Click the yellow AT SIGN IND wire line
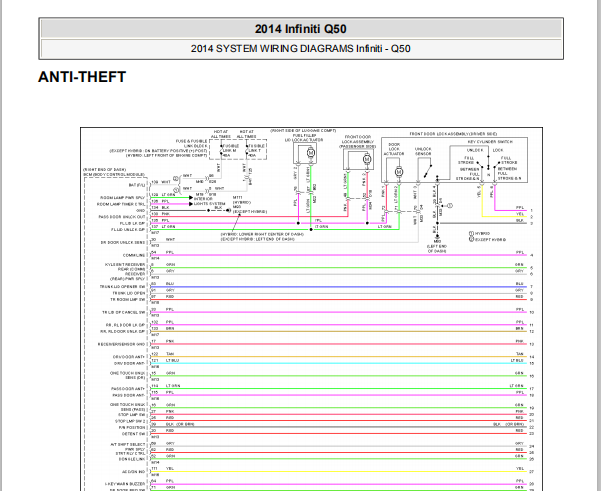The width and height of the screenshot is (601, 491). point(339,471)
